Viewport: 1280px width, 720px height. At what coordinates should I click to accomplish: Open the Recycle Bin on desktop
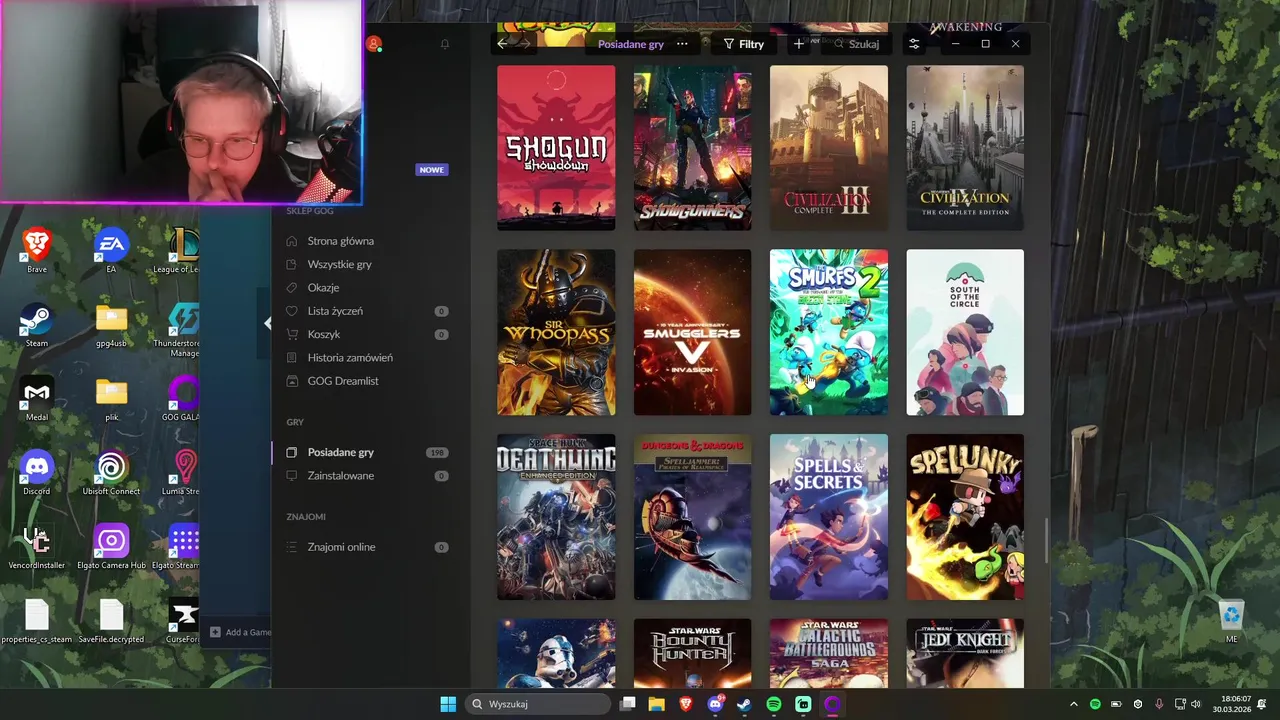click(x=1231, y=620)
